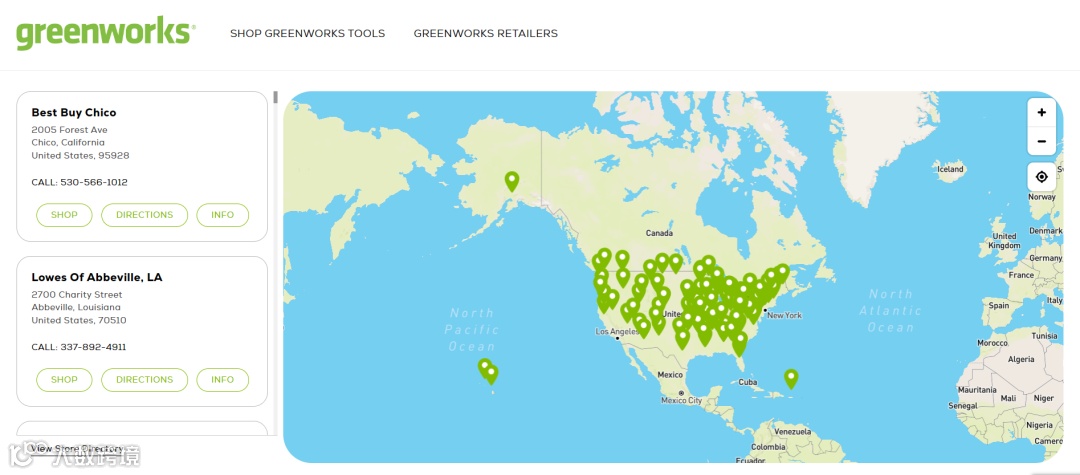Select Lowes Of Abbeville, LA title
Screen dimensions: 1080x475
pyautogui.click(x=97, y=277)
